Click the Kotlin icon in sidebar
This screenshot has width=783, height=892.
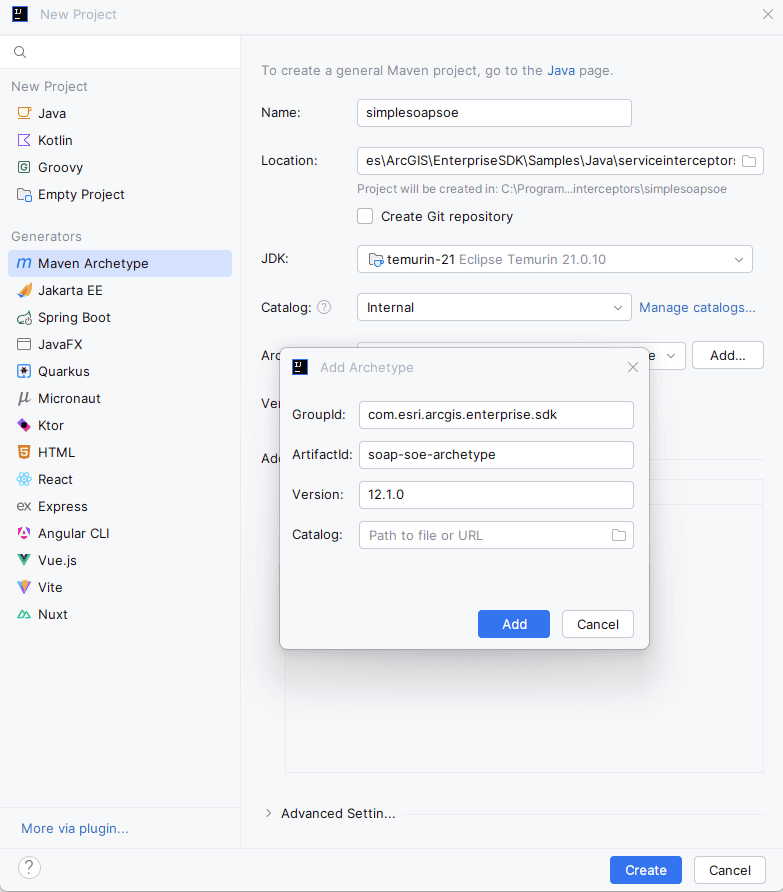(x=24, y=140)
